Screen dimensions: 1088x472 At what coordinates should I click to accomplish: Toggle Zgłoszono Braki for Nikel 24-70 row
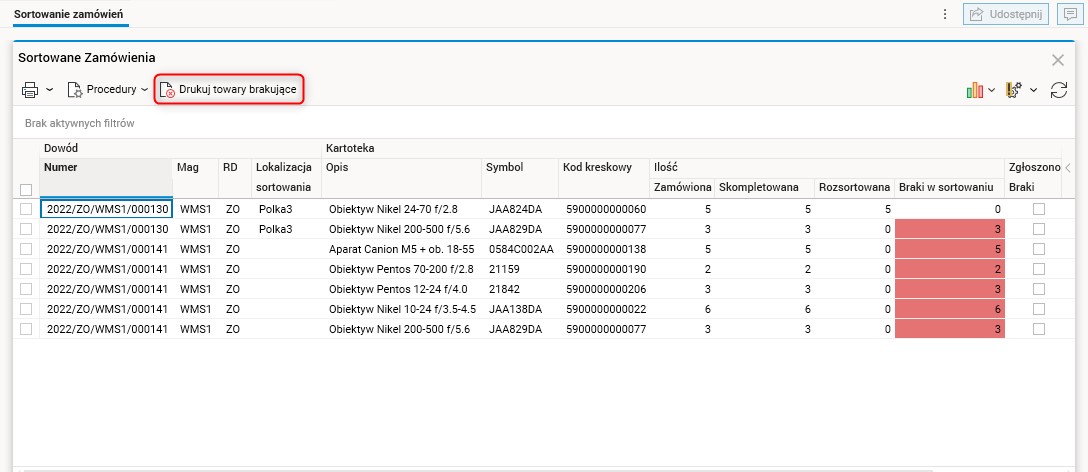tap(1039, 209)
